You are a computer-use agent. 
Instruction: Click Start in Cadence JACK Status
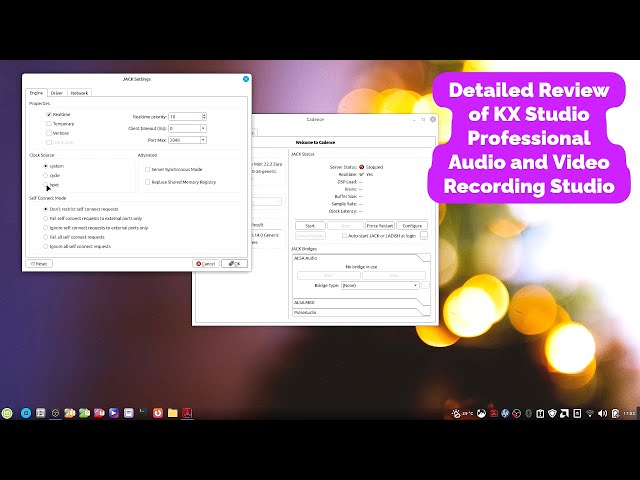(x=310, y=226)
